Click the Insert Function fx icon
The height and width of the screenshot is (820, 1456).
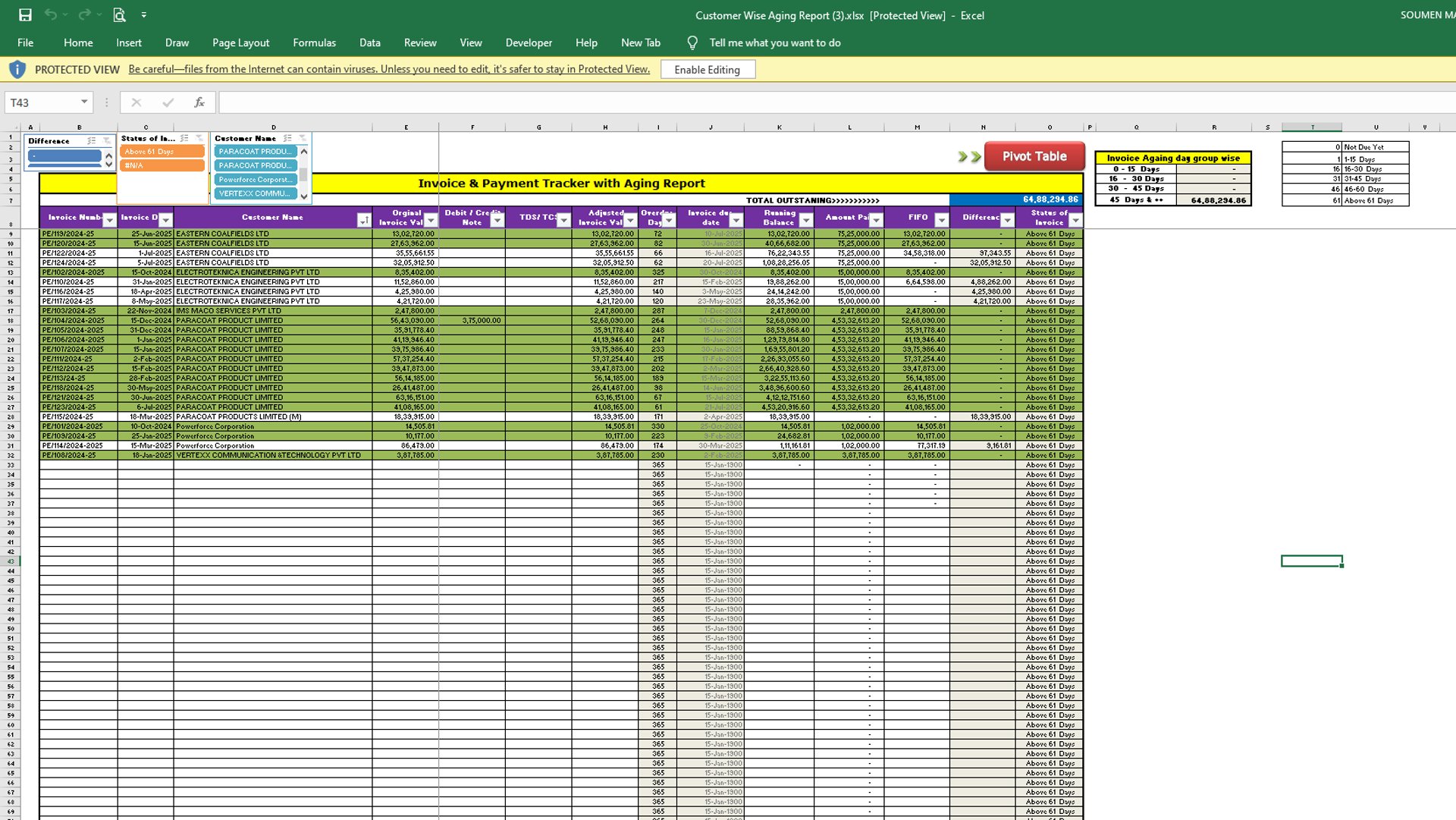199,102
